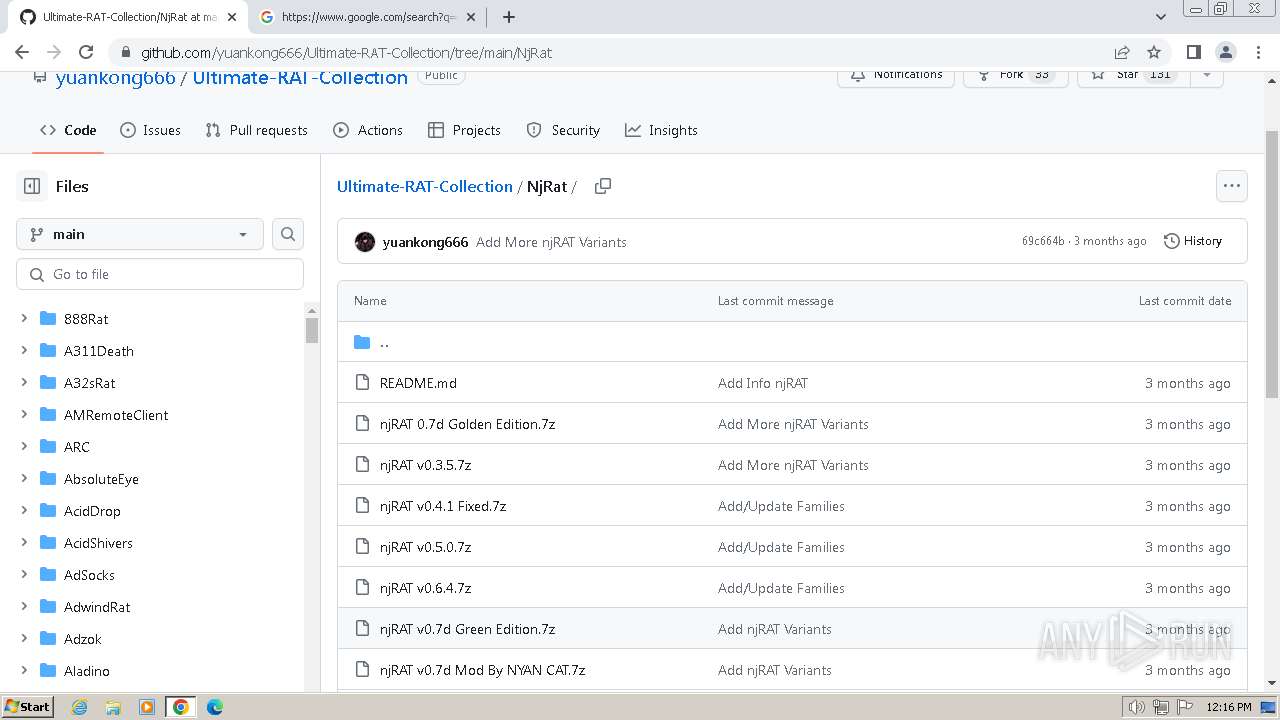Expand the AdSocks folder chevron
The image size is (1280, 720).
point(24,574)
